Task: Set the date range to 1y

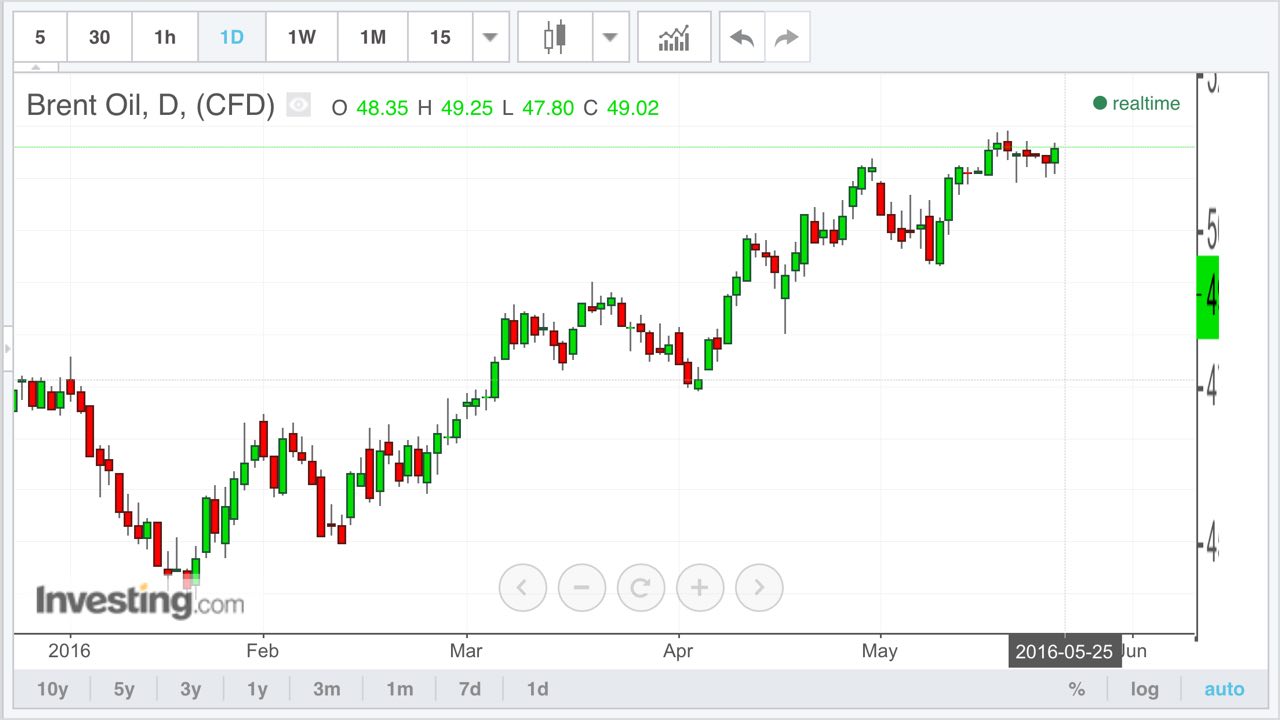Action: (257, 689)
